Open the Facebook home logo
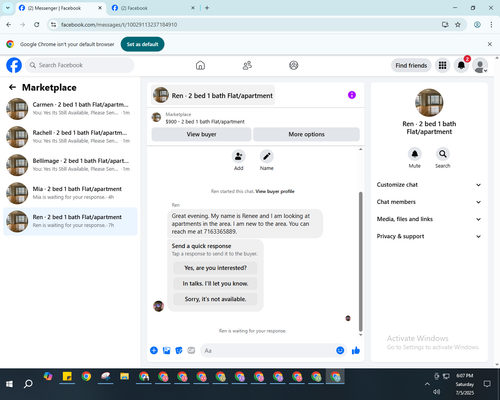 [x=14, y=65]
